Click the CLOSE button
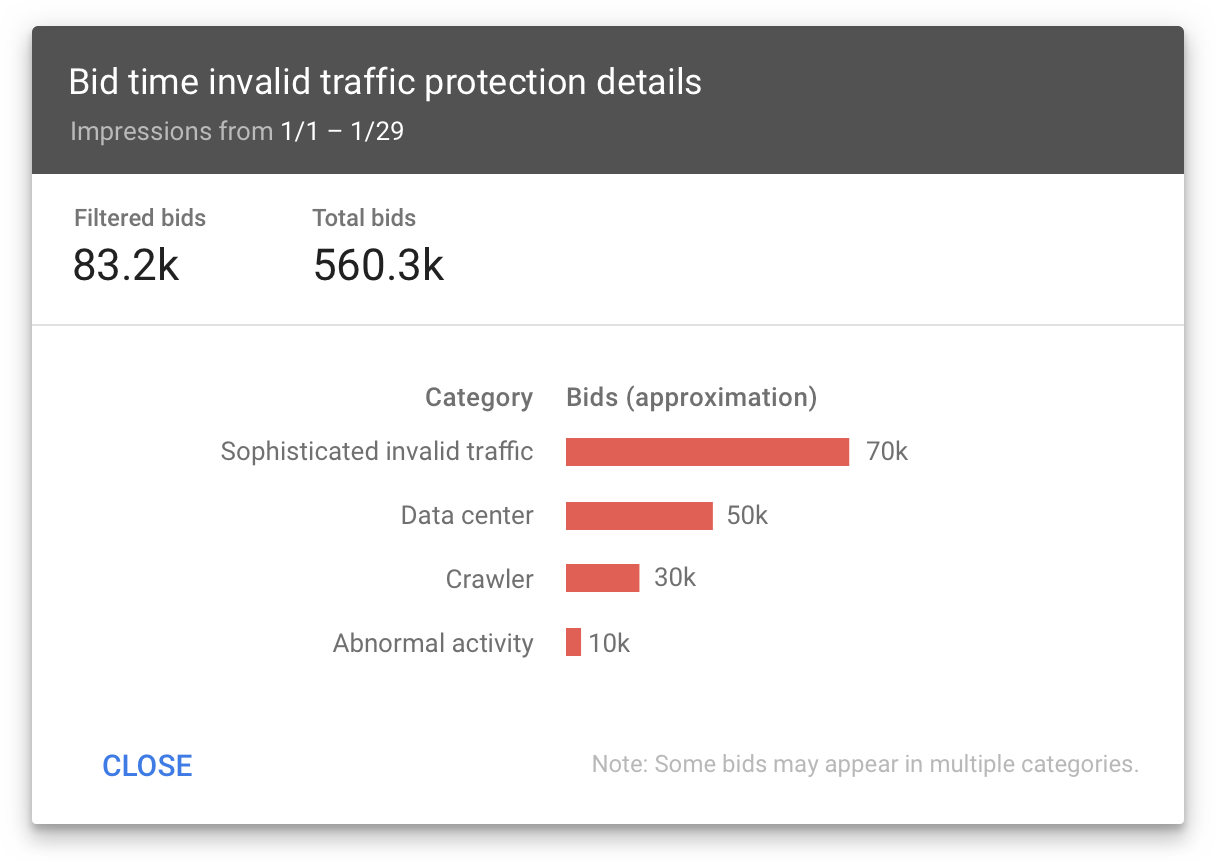Screen dimensions: 1216x862 (x=147, y=766)
